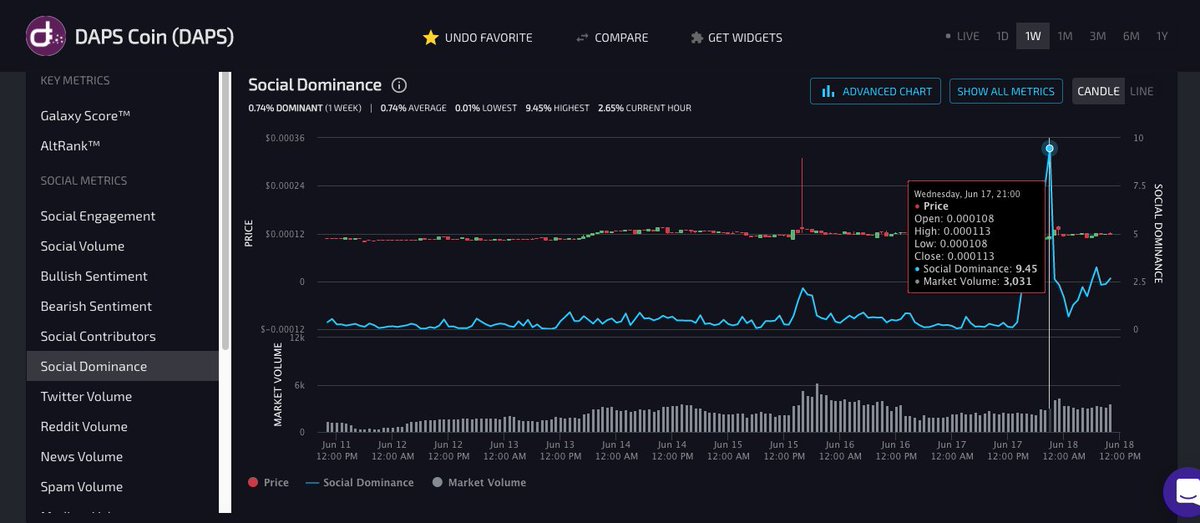
Task: Select the 1M timeframe
Action: 1065,37
